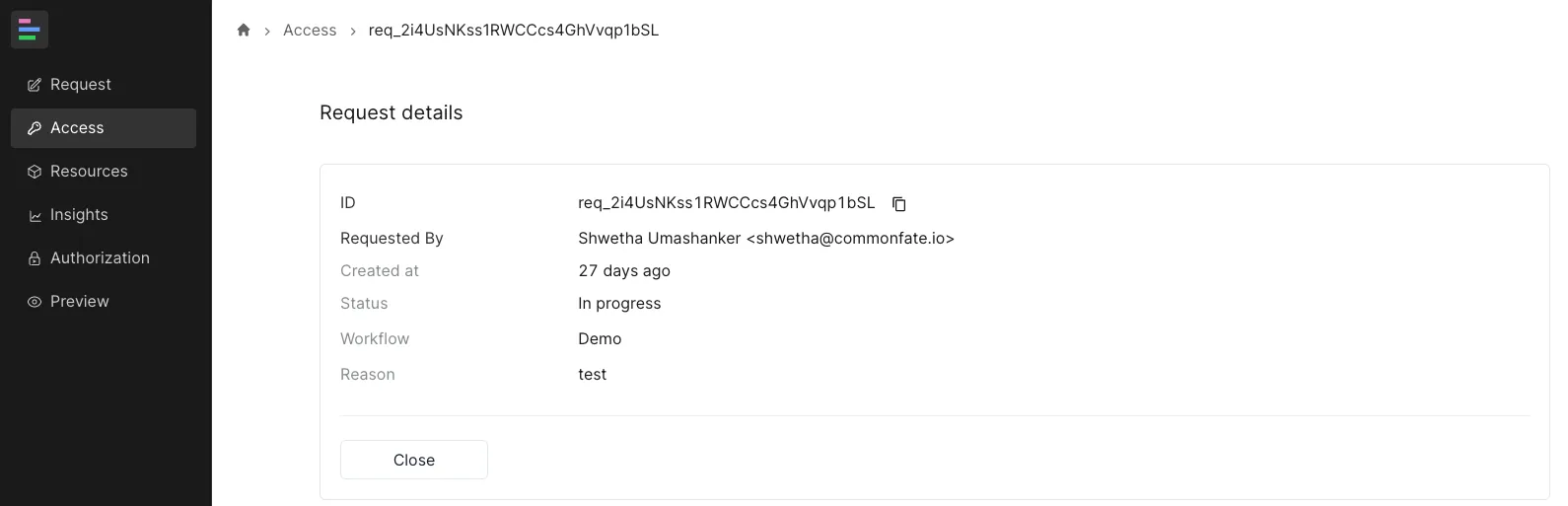Open the Request menu item
Viewport: 1568px width, 506px height.
[81, 85]
